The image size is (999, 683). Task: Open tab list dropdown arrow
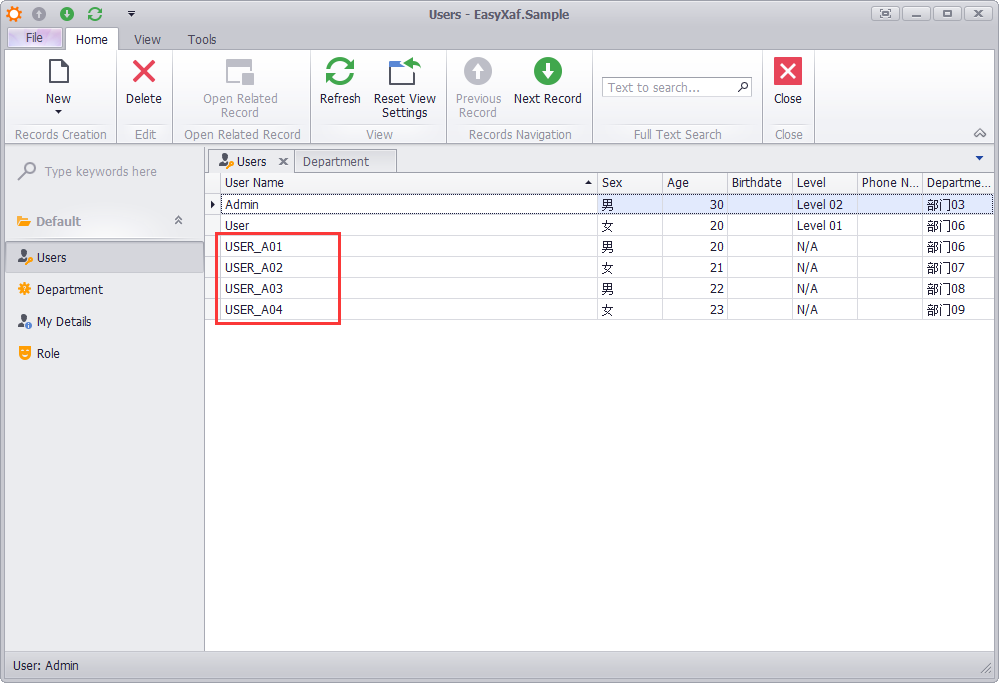979,159
